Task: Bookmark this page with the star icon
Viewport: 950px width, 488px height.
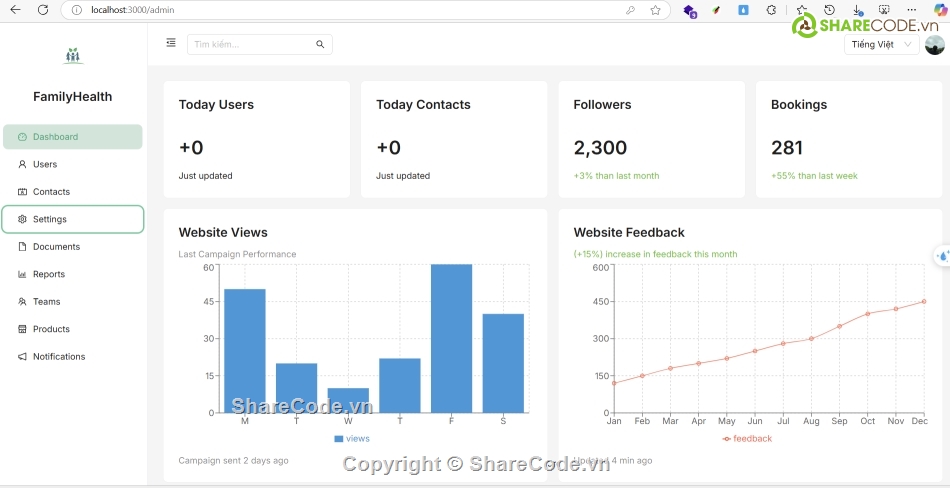Action: pyautogui.click(x=655, y=10)
